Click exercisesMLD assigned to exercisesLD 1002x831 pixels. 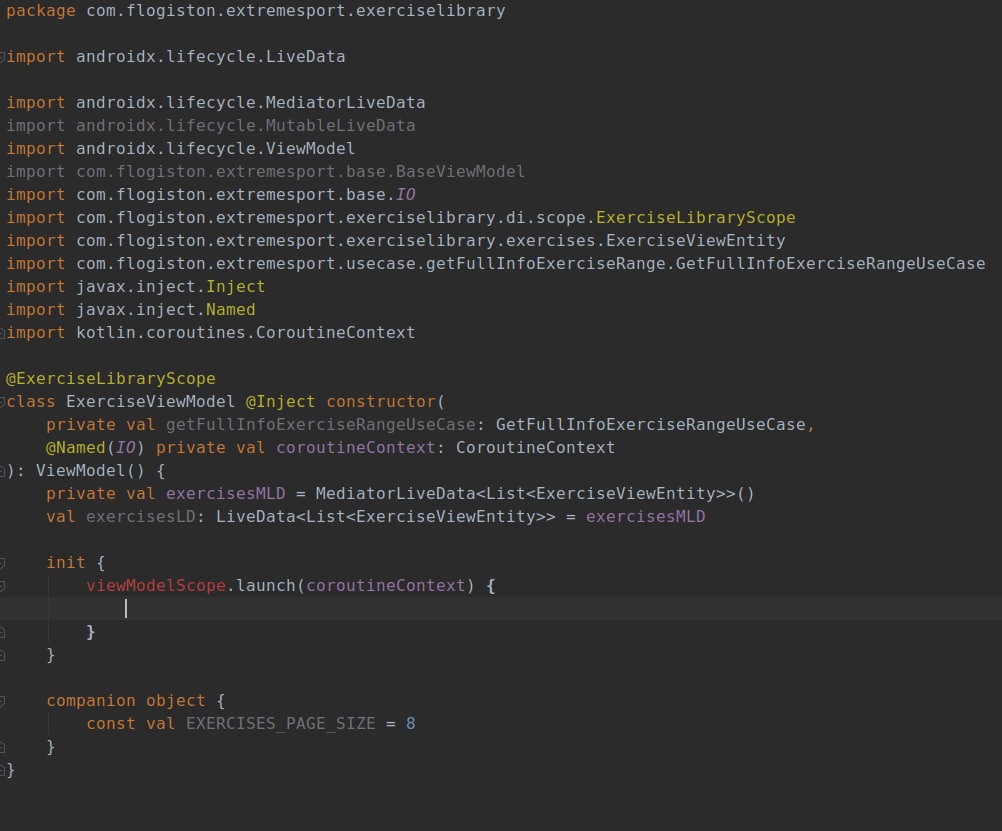(x=645, y=517)
